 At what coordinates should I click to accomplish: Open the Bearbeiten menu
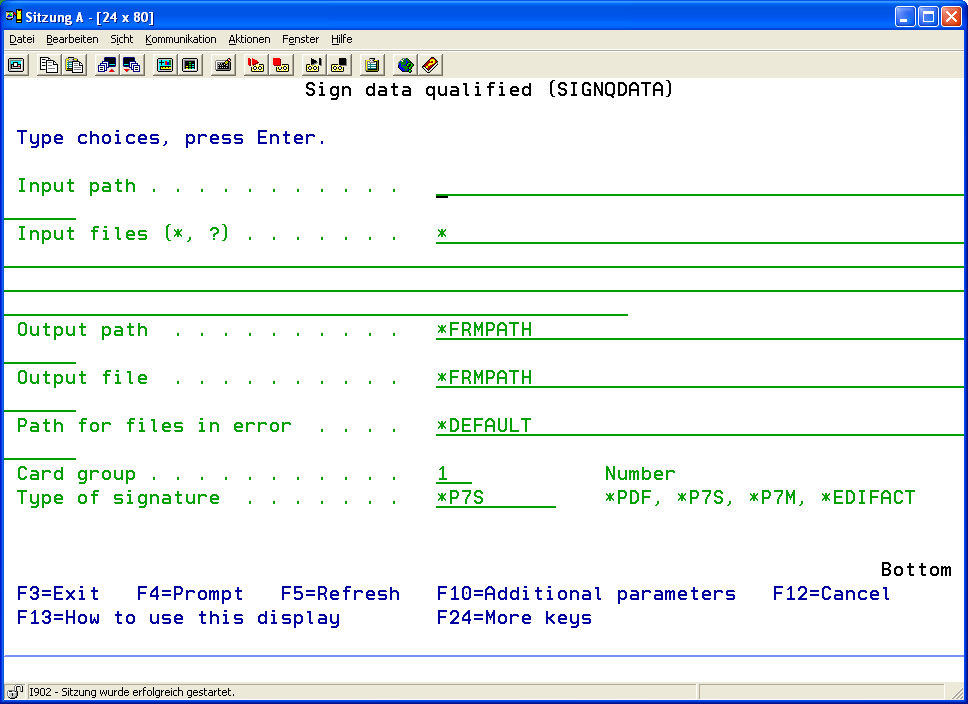coord(72,39)
